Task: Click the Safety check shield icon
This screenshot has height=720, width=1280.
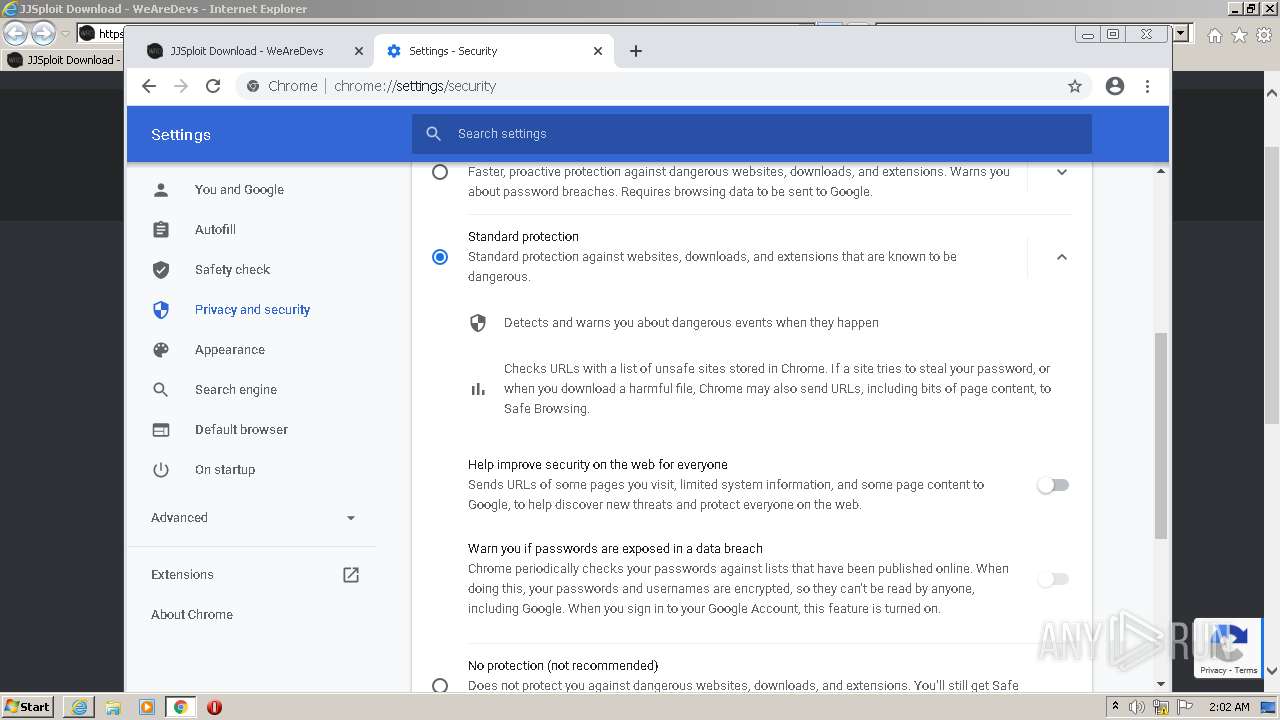Action: (161, 270)
